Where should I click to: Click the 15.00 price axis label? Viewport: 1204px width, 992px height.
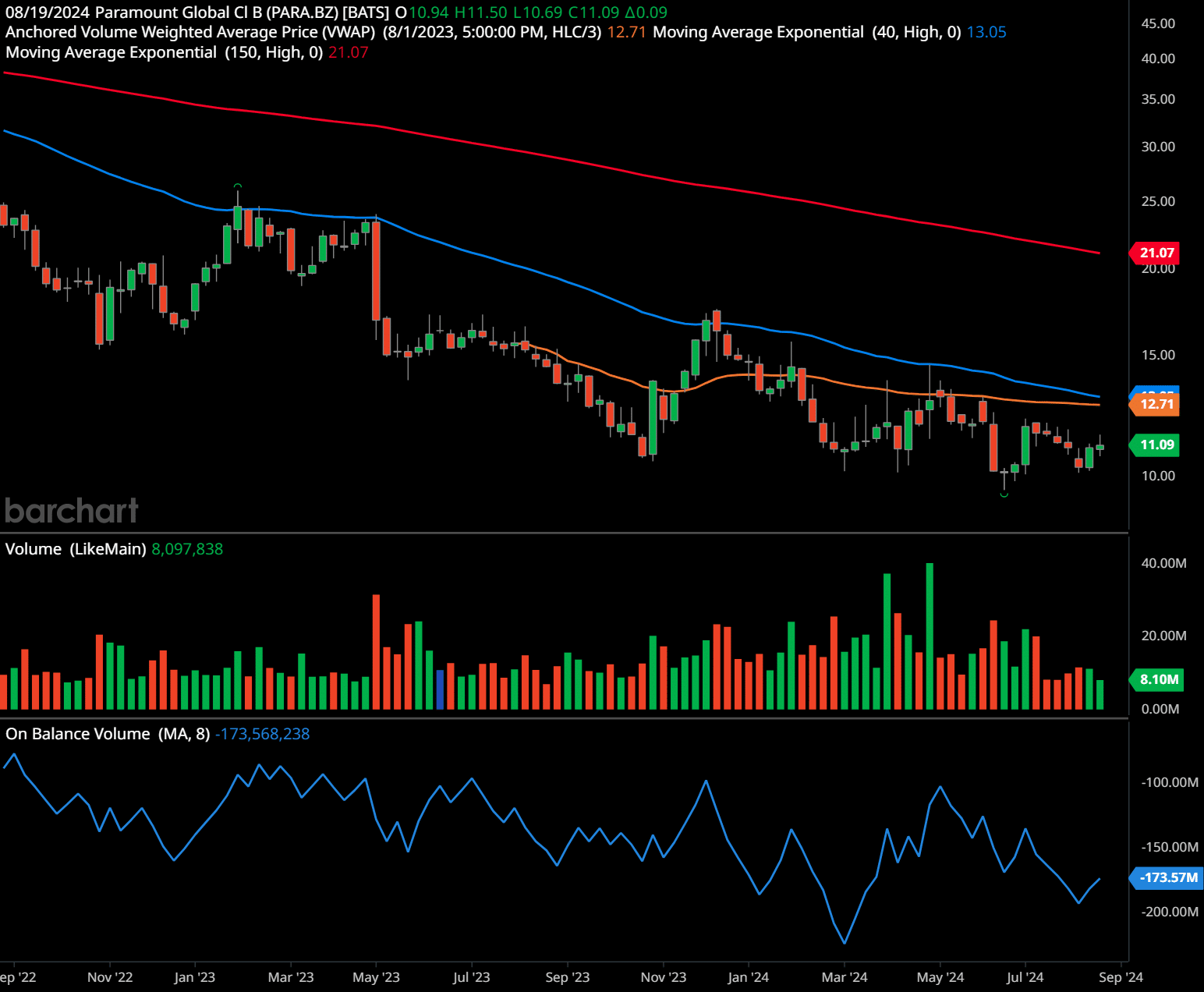[x=1158, y=355]
